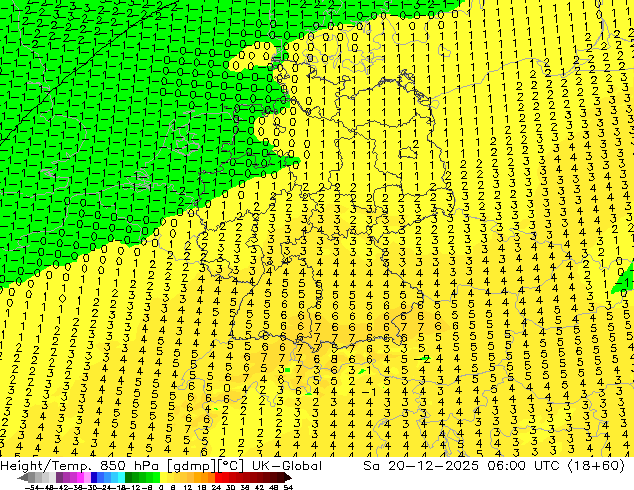This screenshot has width=634, height=490.
Task: Click the '[°C]' unit label
Action: point(231,466)
